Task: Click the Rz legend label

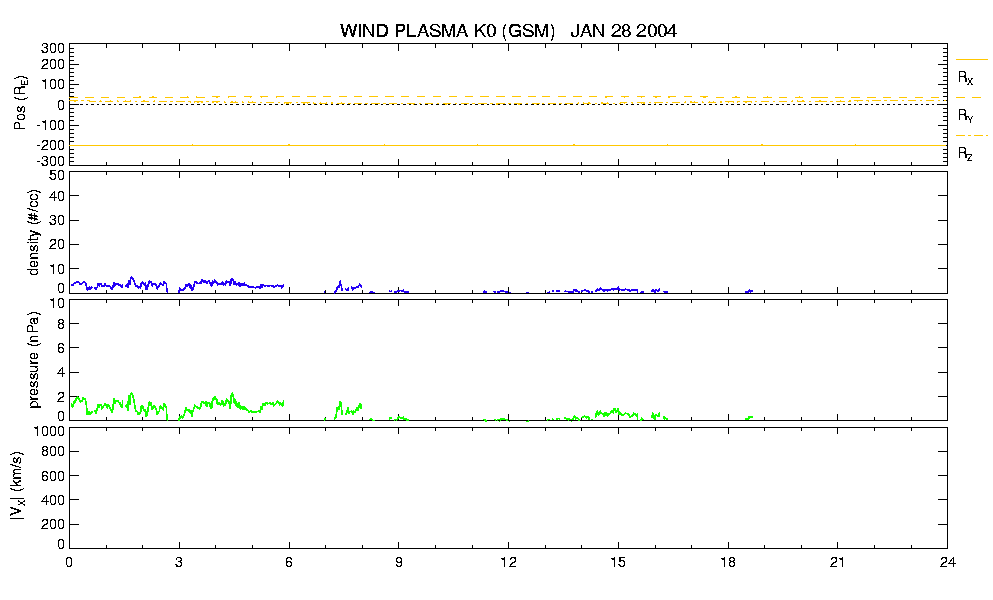Action: coord(965,154)
